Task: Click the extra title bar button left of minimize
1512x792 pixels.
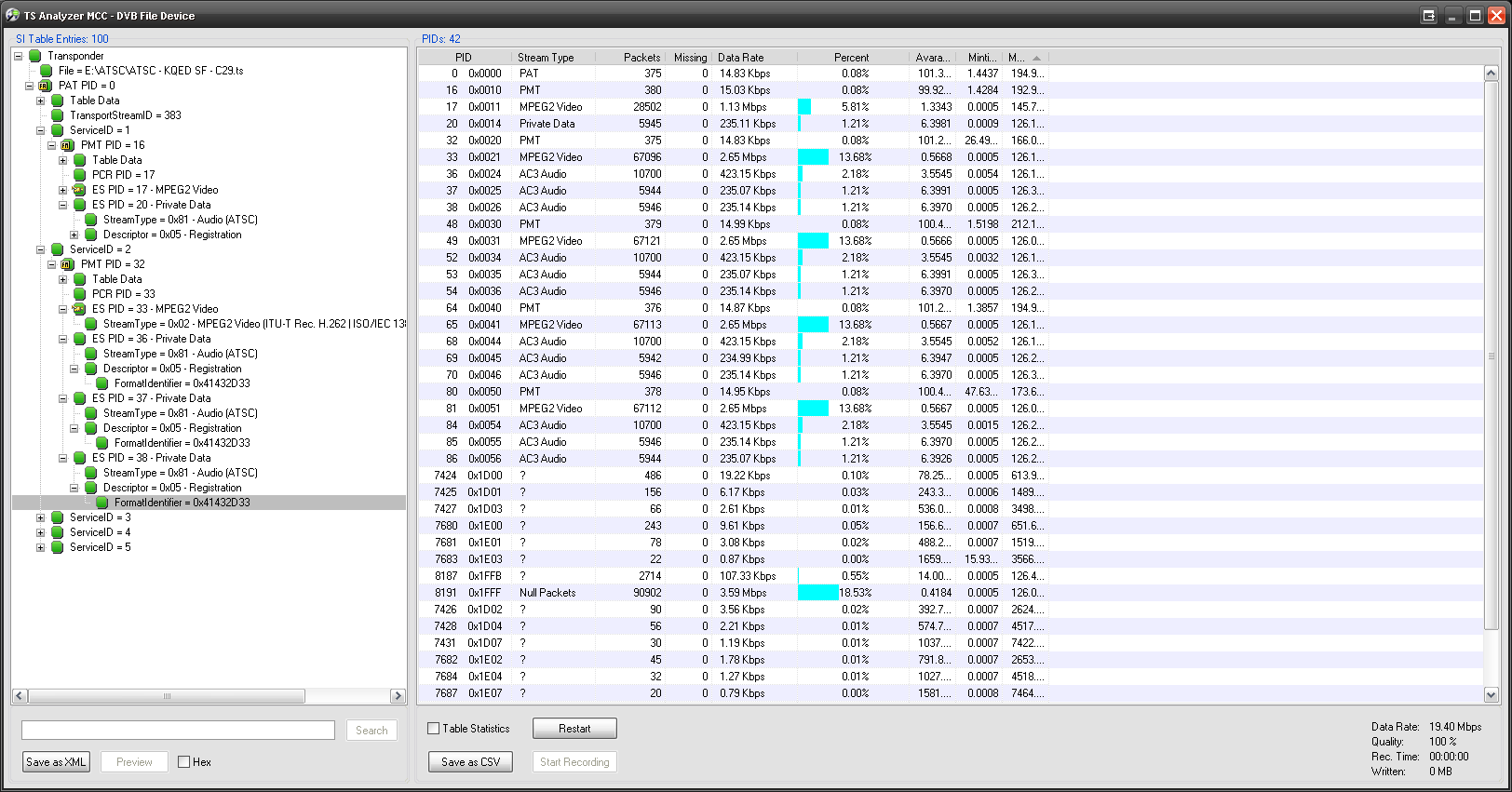Action: 1429,16
